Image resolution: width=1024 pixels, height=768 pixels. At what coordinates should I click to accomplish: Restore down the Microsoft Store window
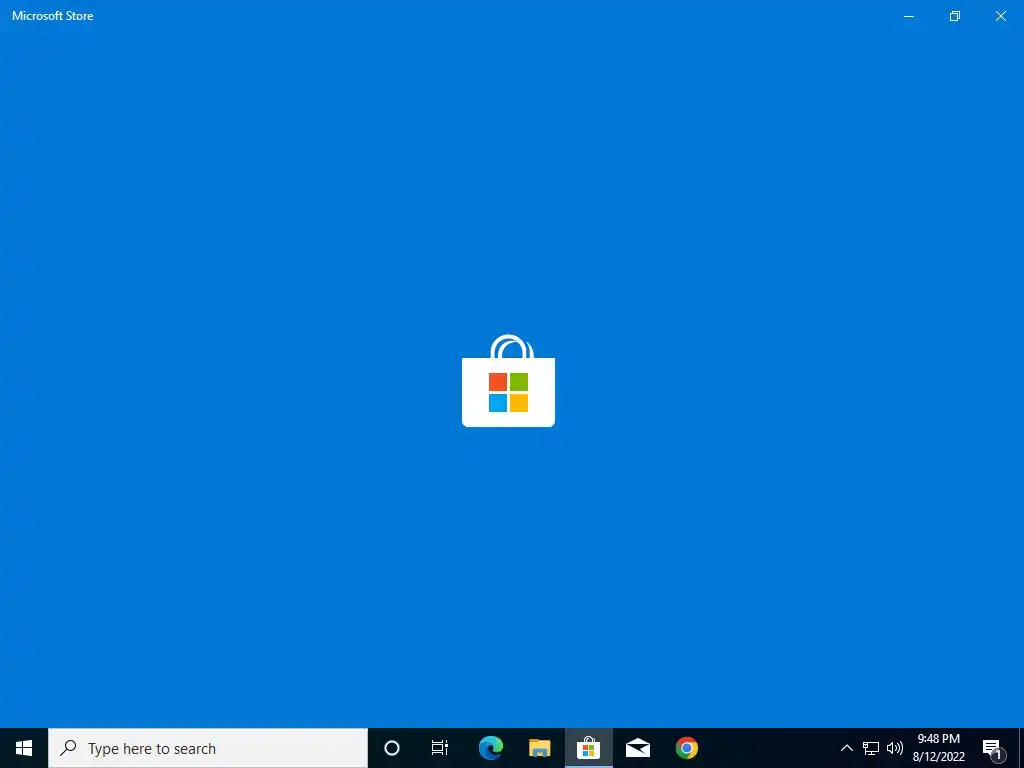[x=955, y=16]
